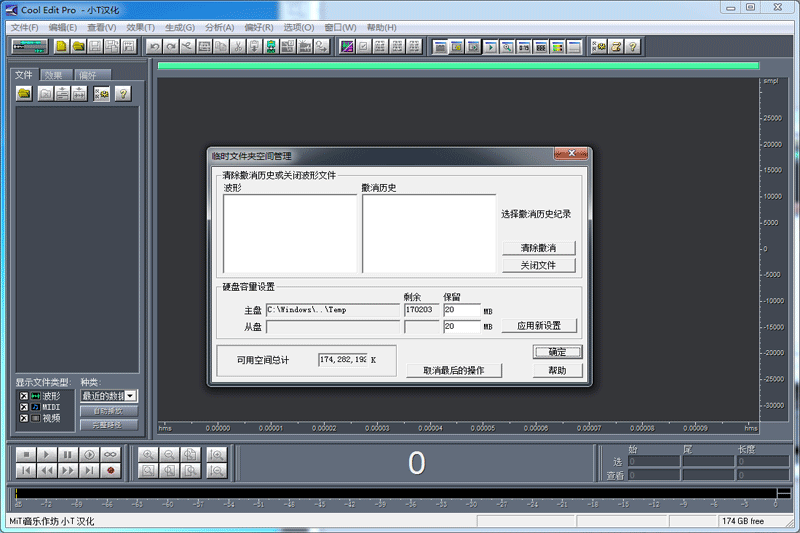Click the 清除撤消 button
The width and height of the screenshot is (800, 533).
point(539,248)
